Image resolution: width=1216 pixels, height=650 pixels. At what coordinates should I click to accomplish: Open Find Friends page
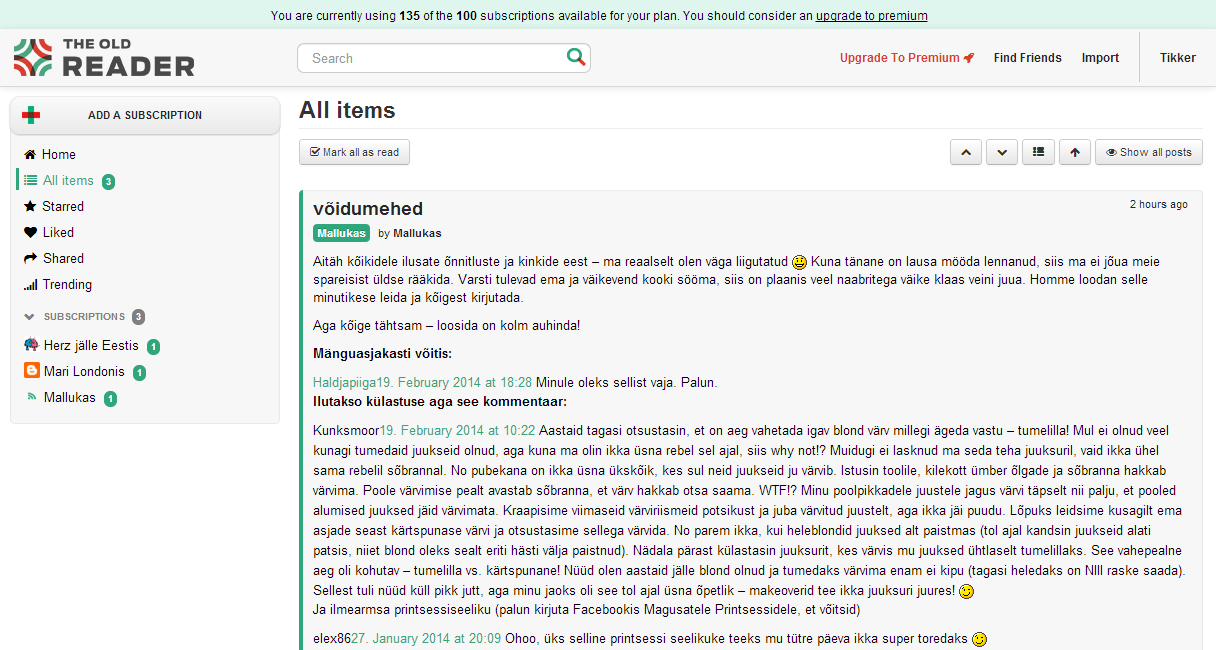[1027, 58]
